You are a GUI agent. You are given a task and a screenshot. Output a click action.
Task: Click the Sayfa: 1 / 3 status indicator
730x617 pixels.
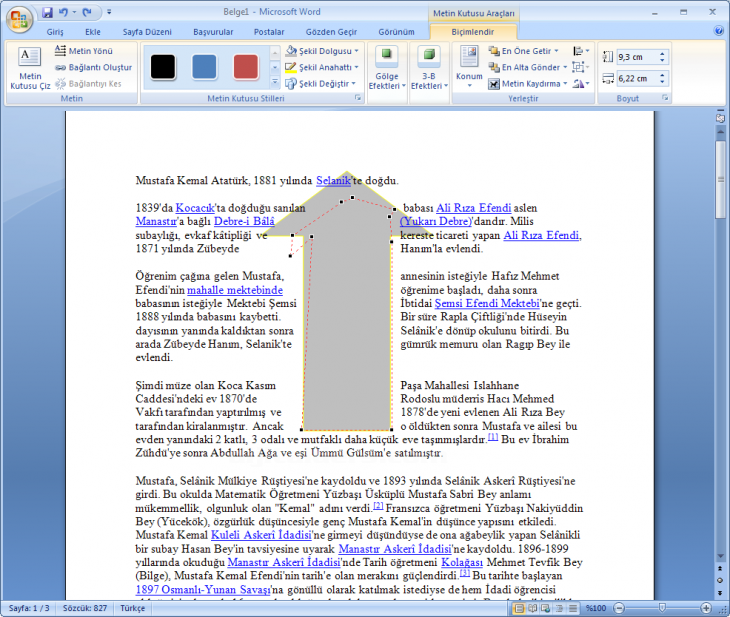coord(29,608)
